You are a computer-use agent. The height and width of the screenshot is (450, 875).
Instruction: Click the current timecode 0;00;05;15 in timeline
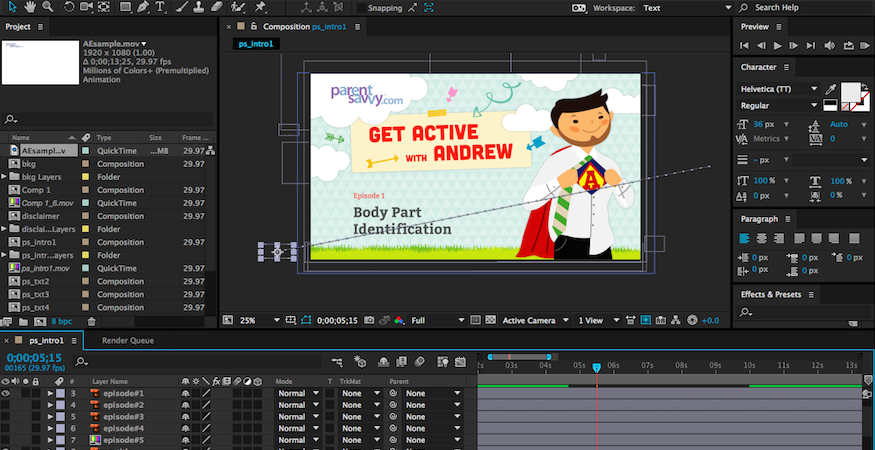pyautogui.click(x=35, y=357)
